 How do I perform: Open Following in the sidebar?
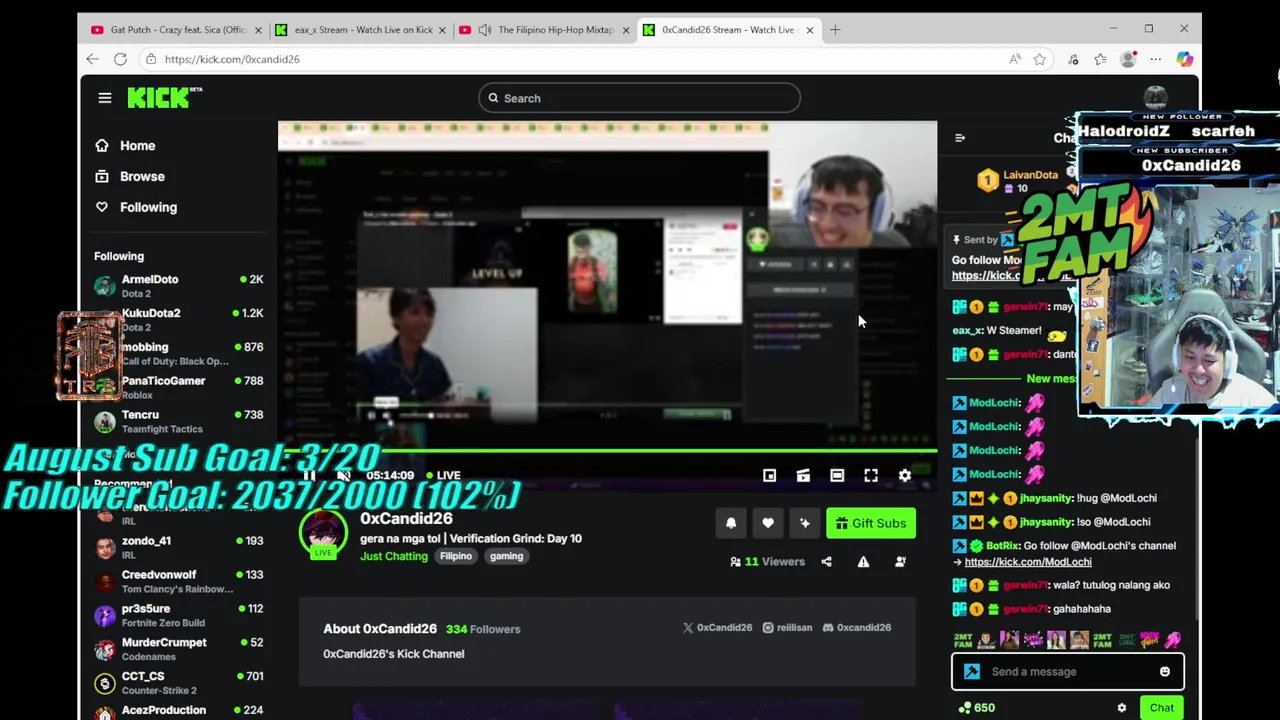(x=136, y=207)
